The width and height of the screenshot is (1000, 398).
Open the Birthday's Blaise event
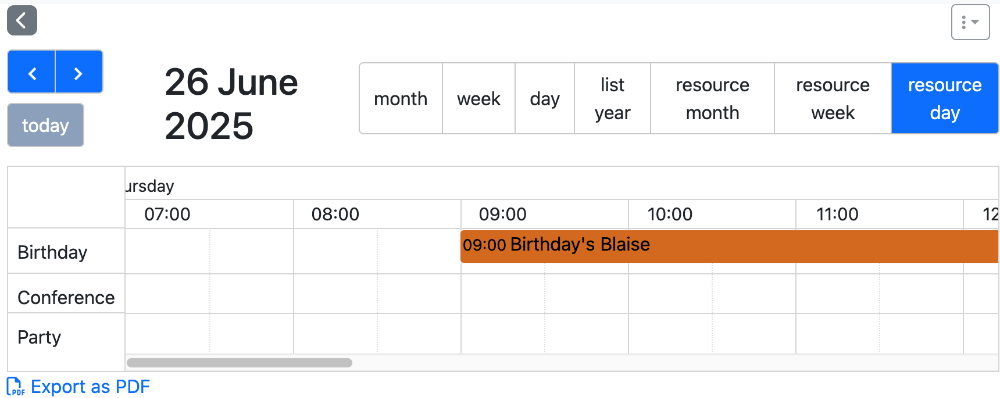pyautogui.click(x=729, y=246)
